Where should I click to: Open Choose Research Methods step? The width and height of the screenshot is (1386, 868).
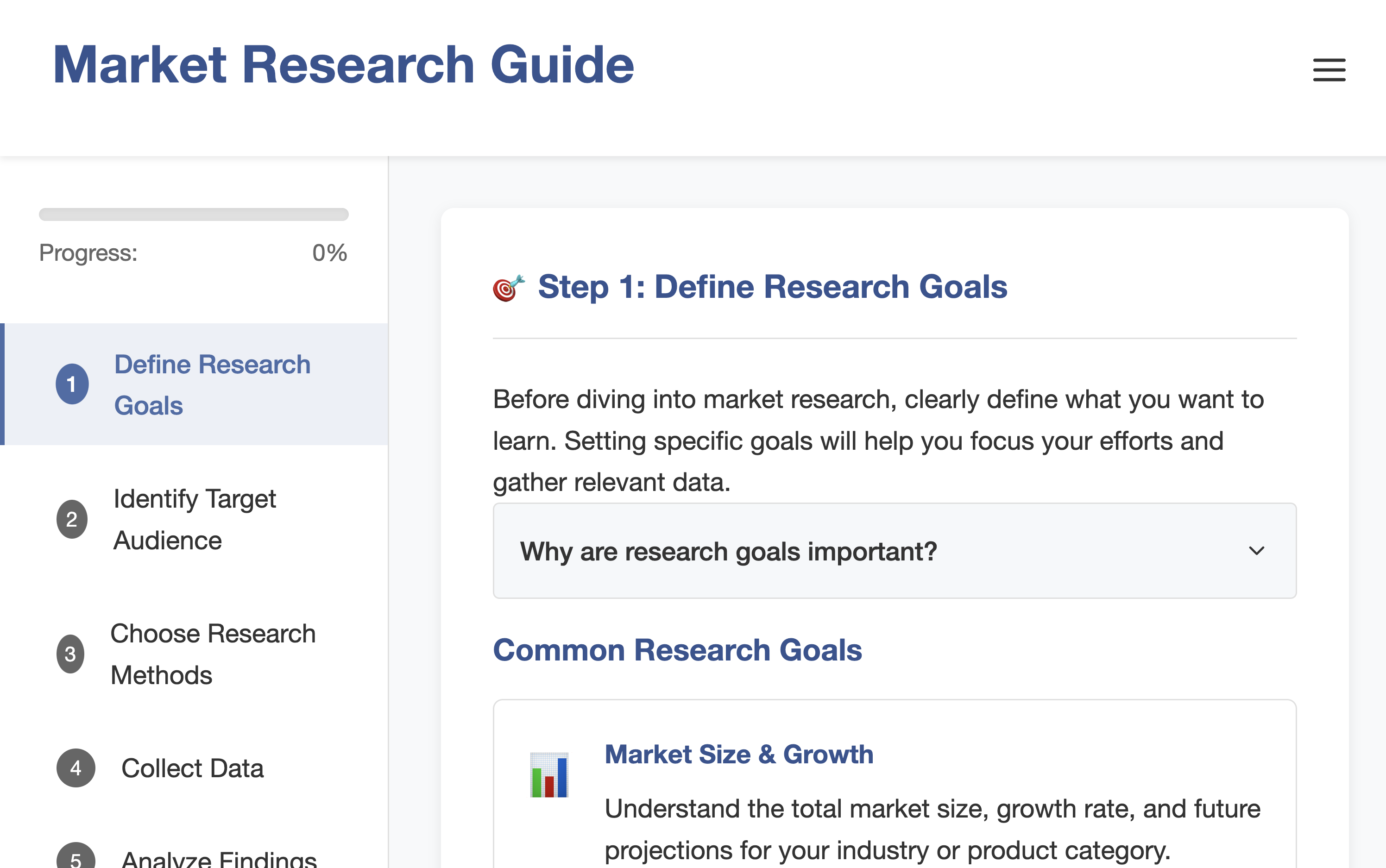[x=213, y=654]
